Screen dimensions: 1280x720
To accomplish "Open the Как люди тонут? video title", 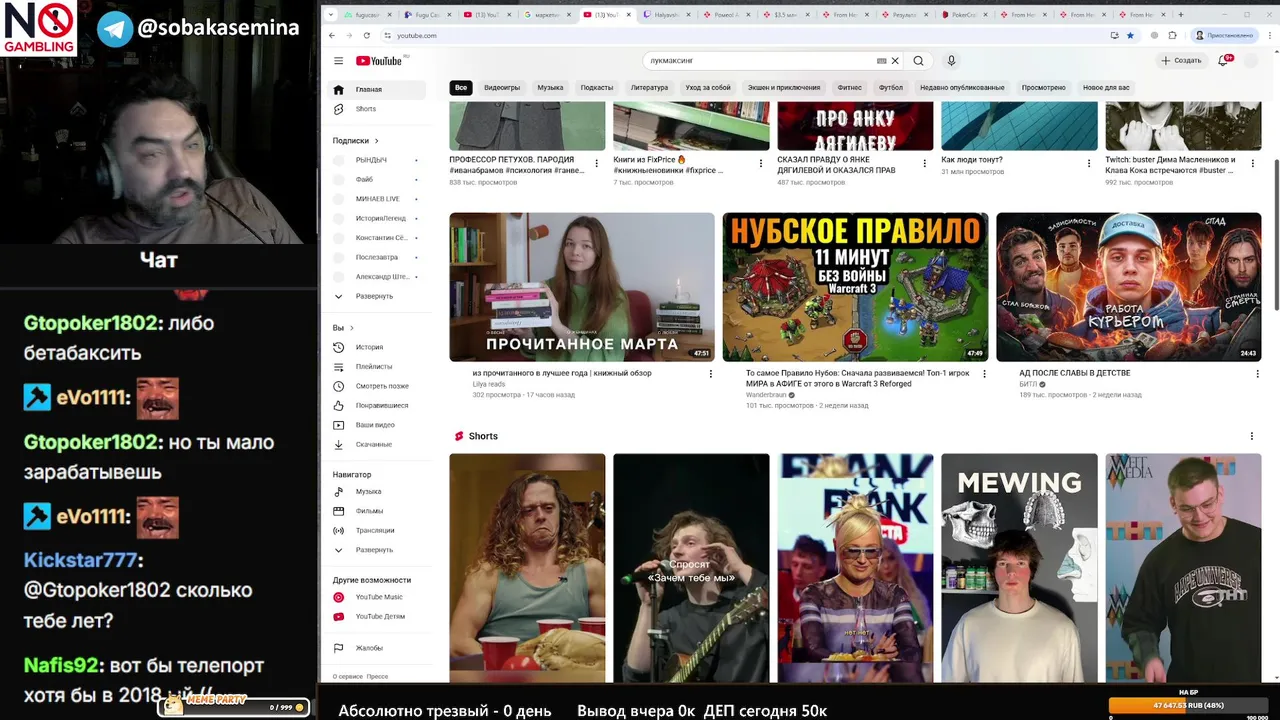I will (972, 160).
